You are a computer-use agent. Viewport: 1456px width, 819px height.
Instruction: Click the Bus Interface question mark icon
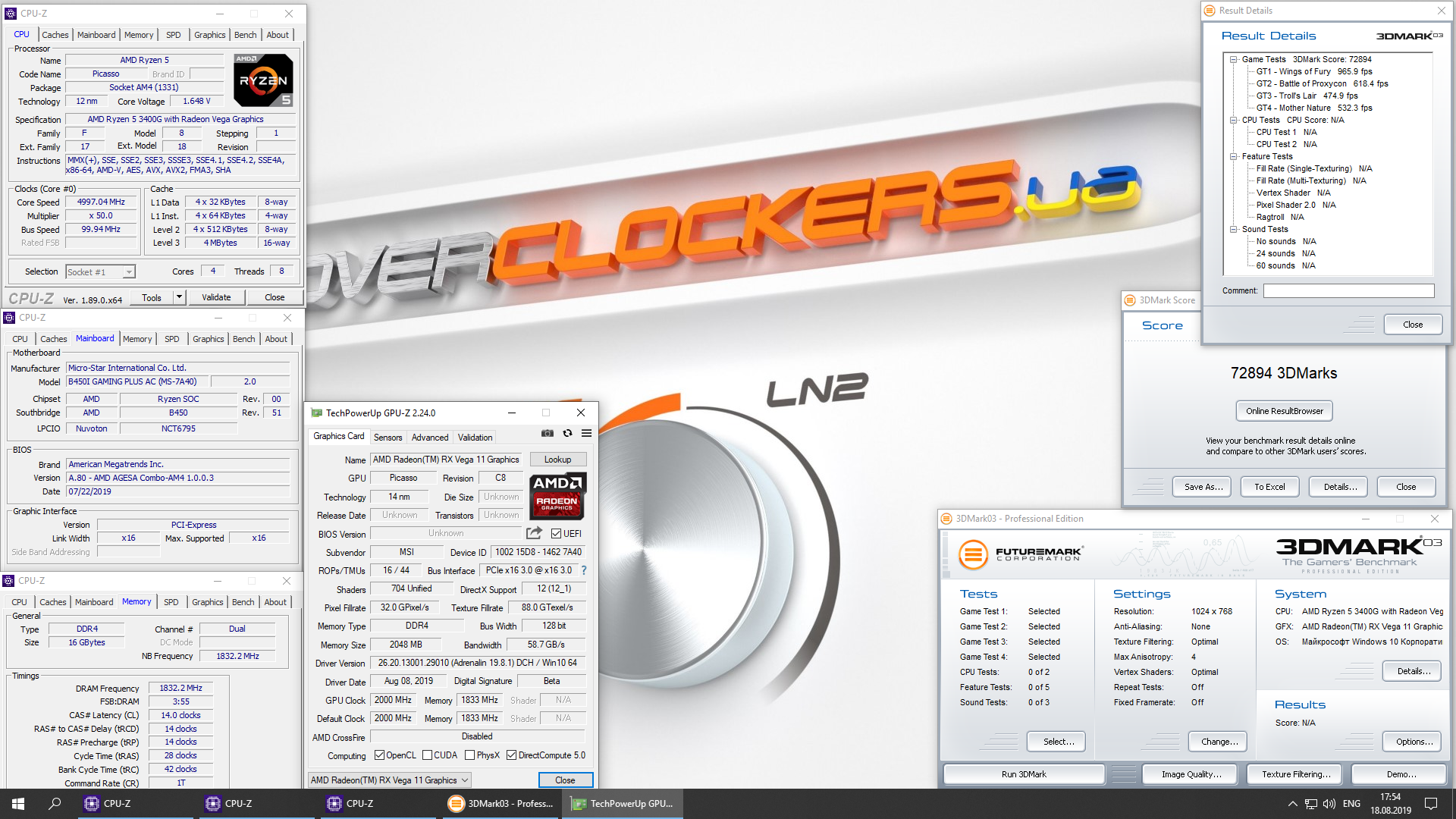pos(583,570)
